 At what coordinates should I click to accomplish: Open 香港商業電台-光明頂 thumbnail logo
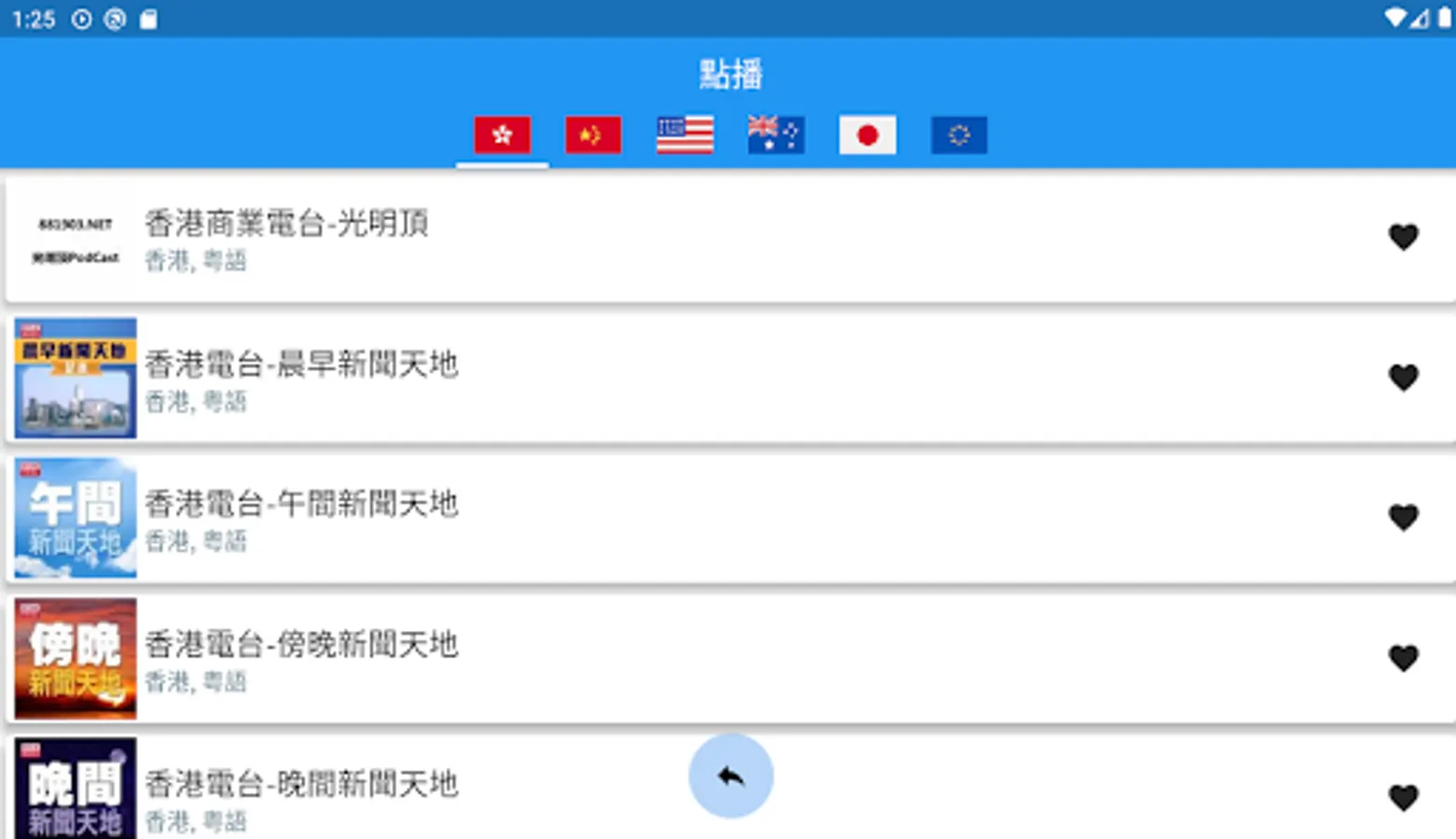coord(76,240)
